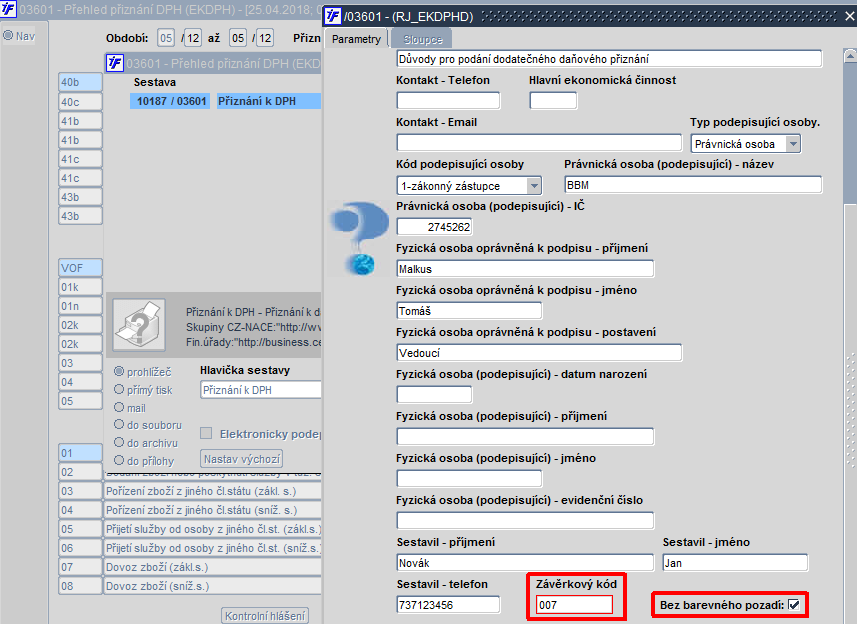Choose do souboru output option
857x624 pixels.
tap(119, 425)
